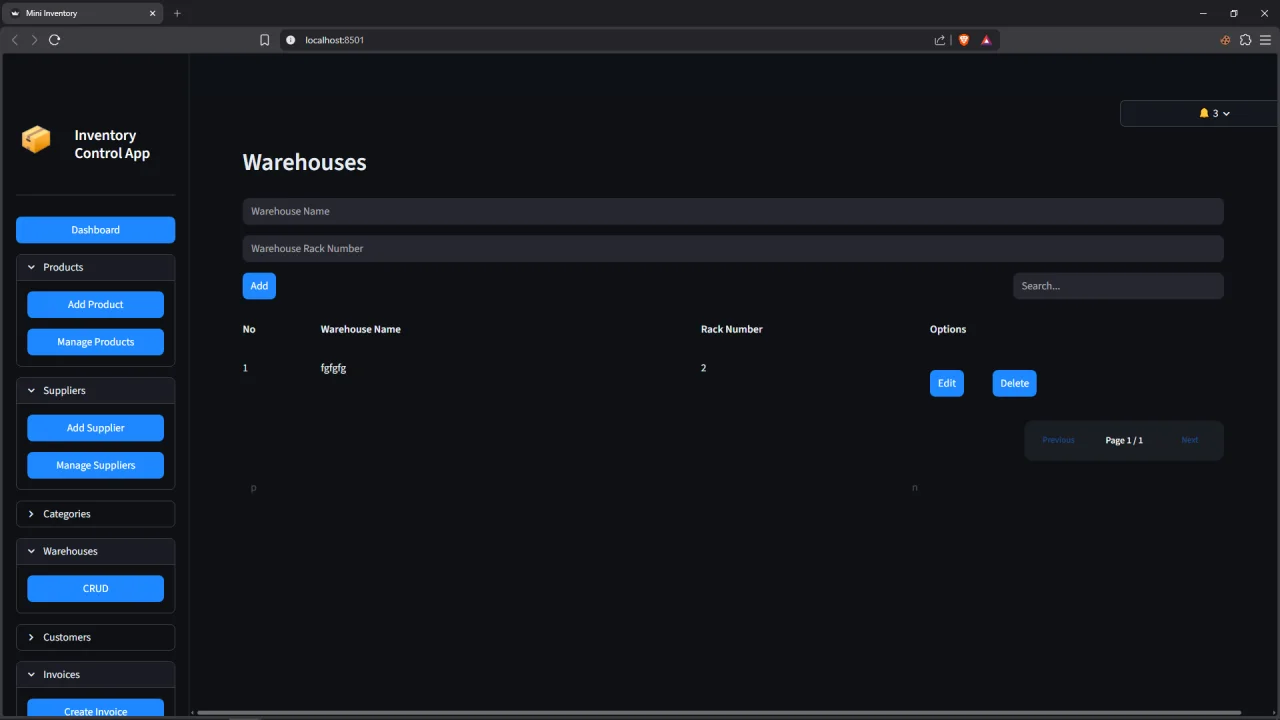Collapse the Suppliers sidebar section
This screenshot has width=1280, height=720.
[95, 390]
